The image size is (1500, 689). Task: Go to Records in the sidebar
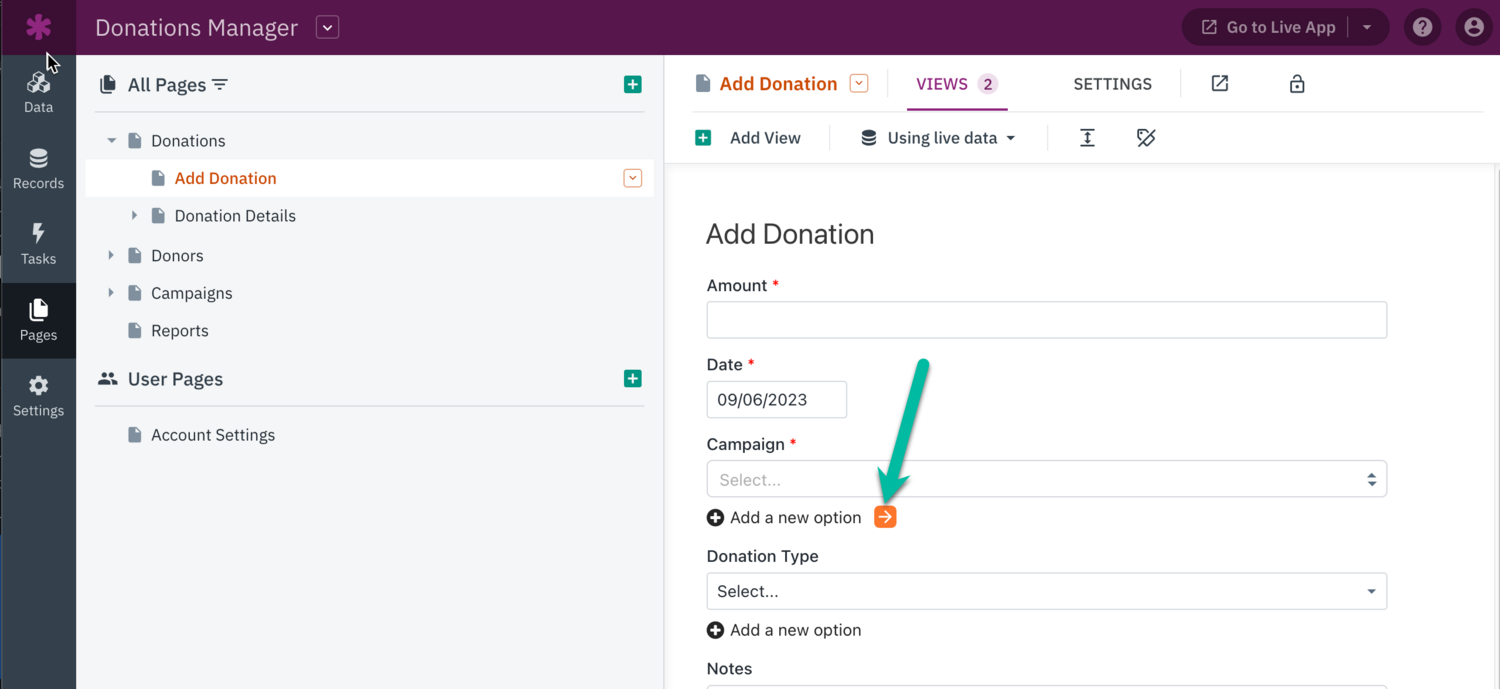pyautogui.click(x=38, y=168)
